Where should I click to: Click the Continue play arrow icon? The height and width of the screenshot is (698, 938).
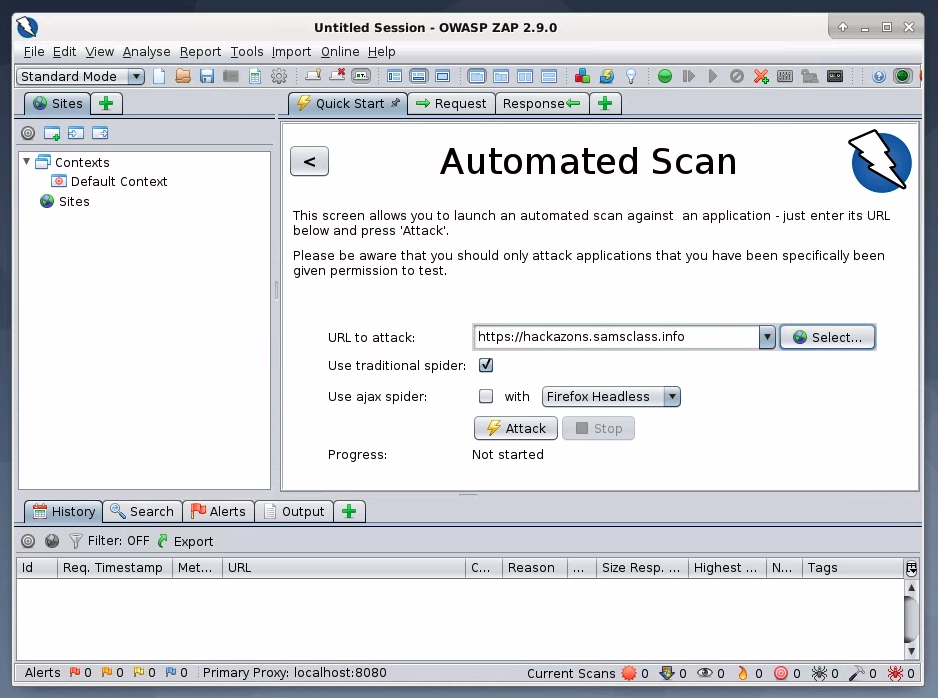click(x=712, y=76)
